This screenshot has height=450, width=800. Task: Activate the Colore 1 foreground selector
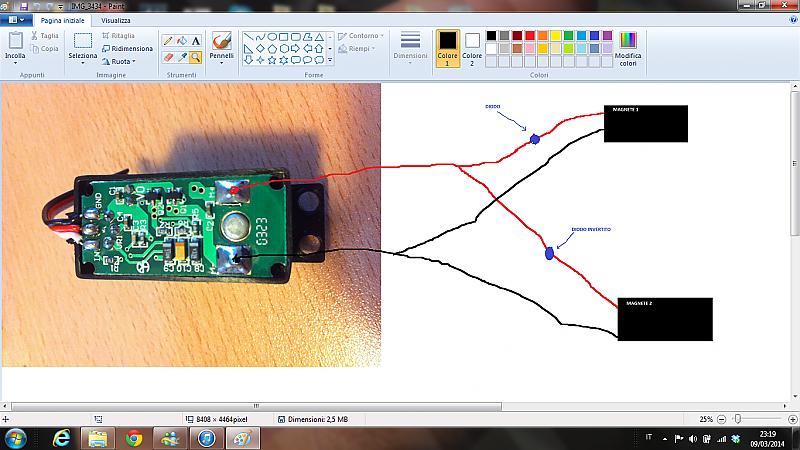click(448, 46)
